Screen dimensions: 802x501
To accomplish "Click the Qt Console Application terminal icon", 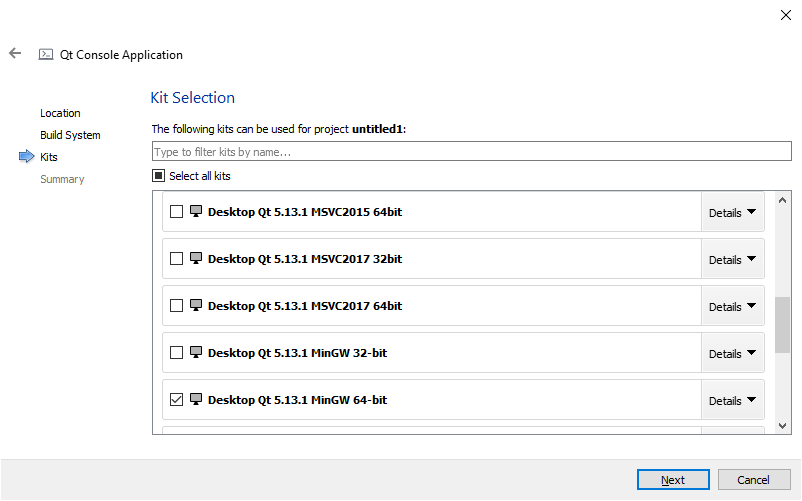I will pos(46,54).
